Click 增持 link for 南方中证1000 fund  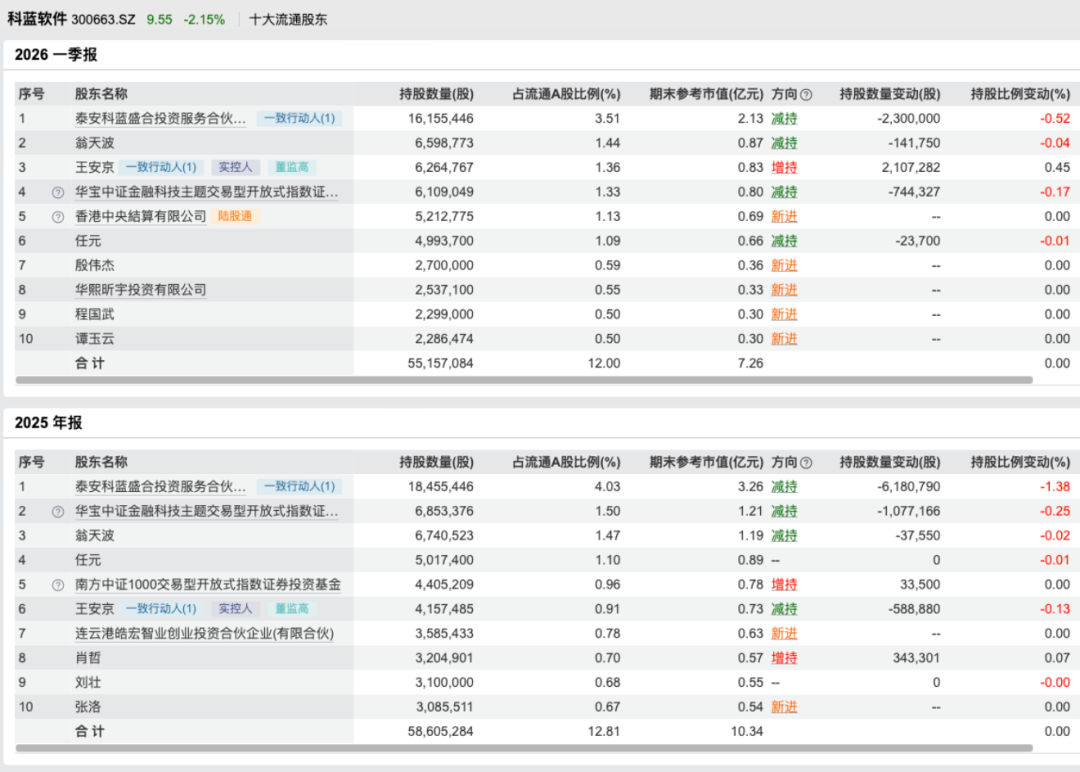coord(784,585)
